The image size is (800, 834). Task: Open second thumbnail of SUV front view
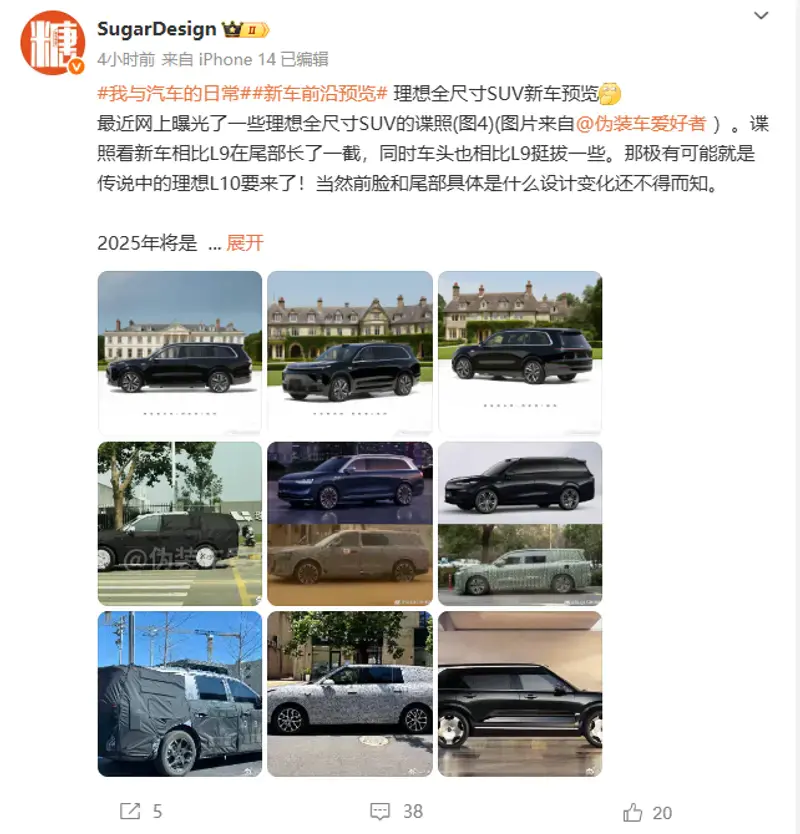tap(350, 353)
